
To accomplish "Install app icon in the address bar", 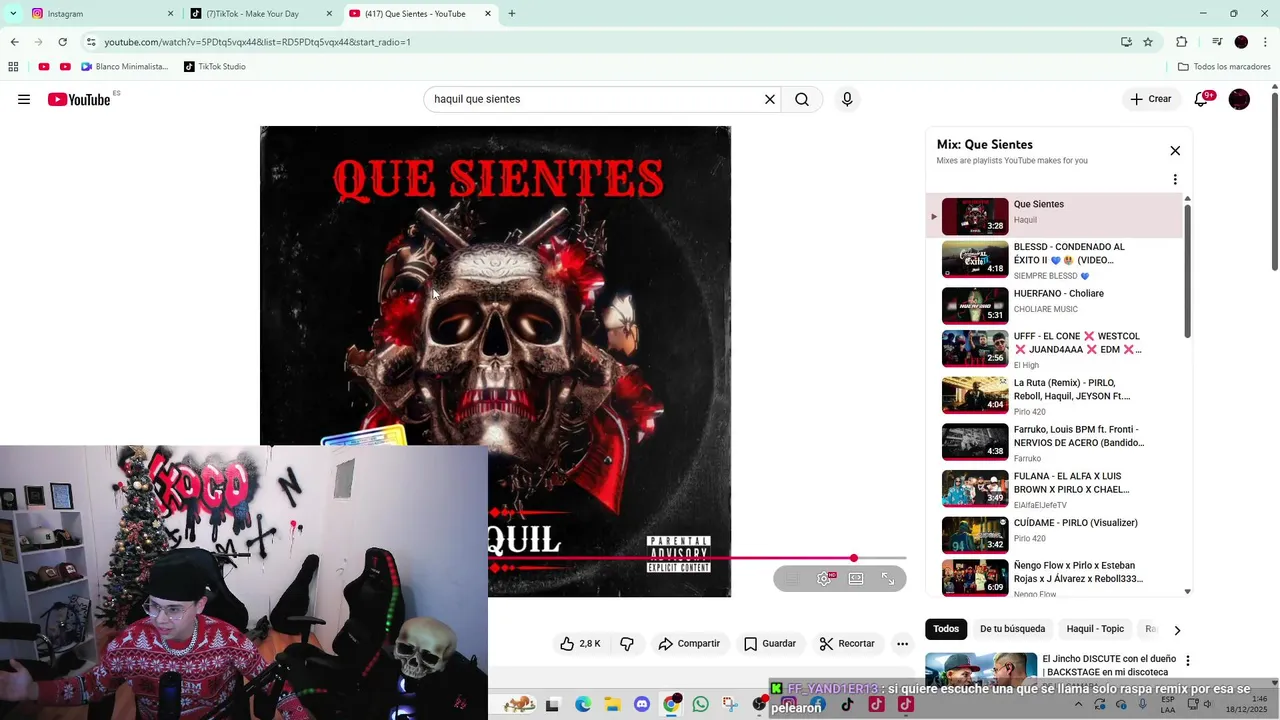I will click(x=1126, y=42).
